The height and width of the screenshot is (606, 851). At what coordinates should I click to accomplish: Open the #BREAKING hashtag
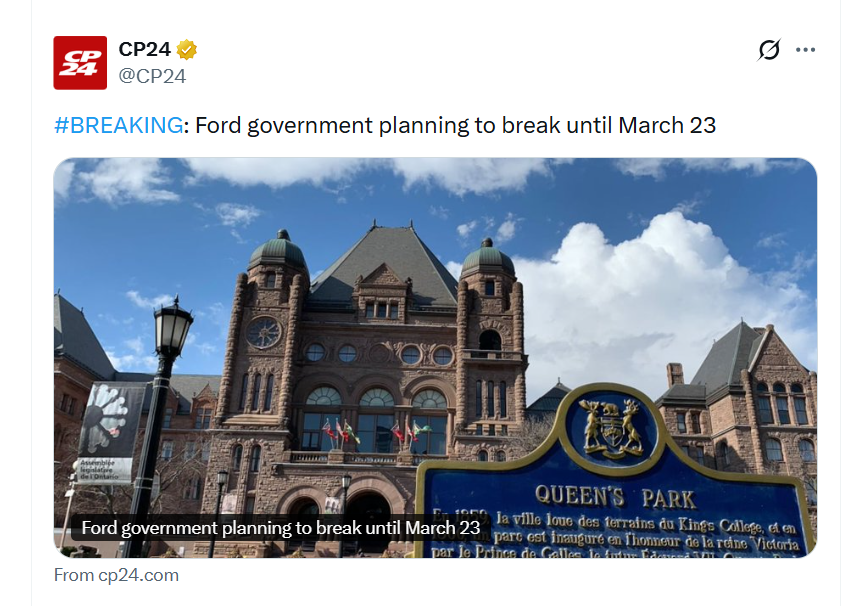(119, 125)
